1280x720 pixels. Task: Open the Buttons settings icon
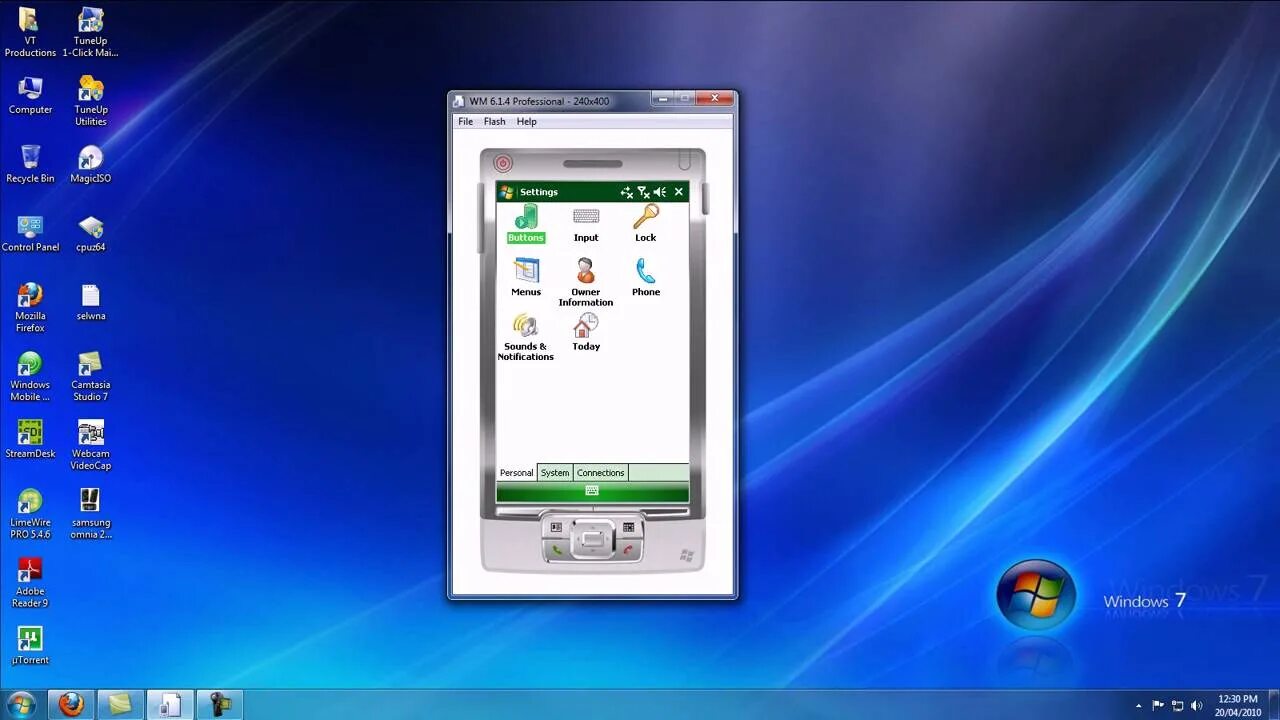pos(525,224)
